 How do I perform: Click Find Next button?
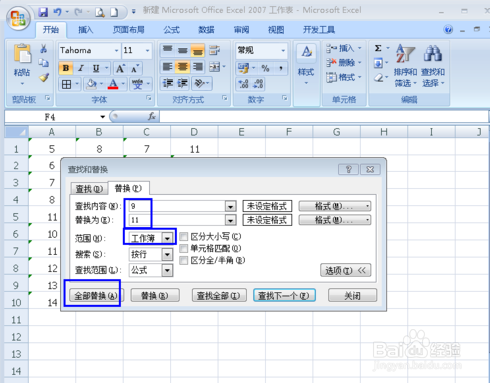click(x=284, y=296)
